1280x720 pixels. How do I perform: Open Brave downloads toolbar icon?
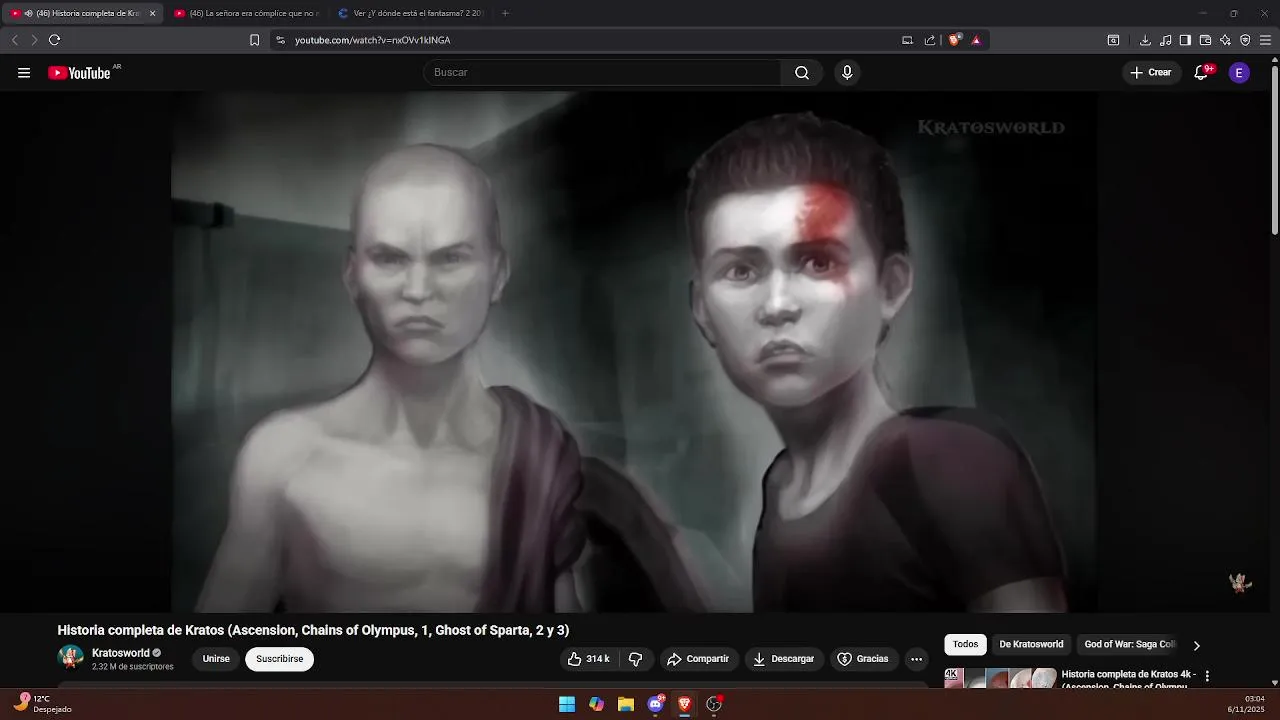coord(1145,40)
